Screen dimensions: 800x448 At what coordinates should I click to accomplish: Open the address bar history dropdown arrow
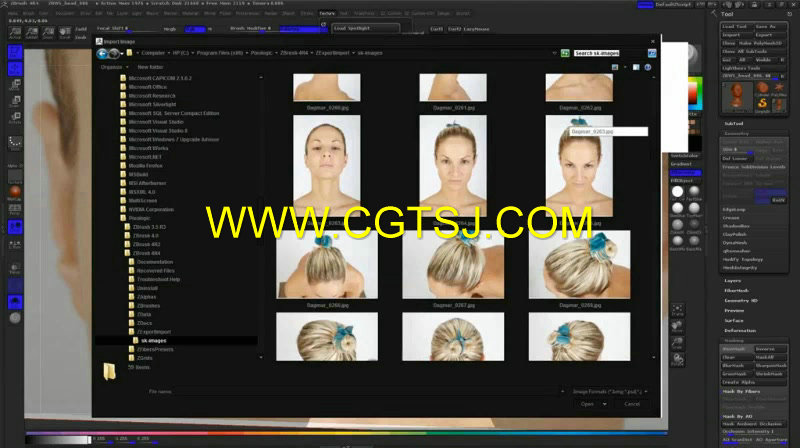pos(554,53)
